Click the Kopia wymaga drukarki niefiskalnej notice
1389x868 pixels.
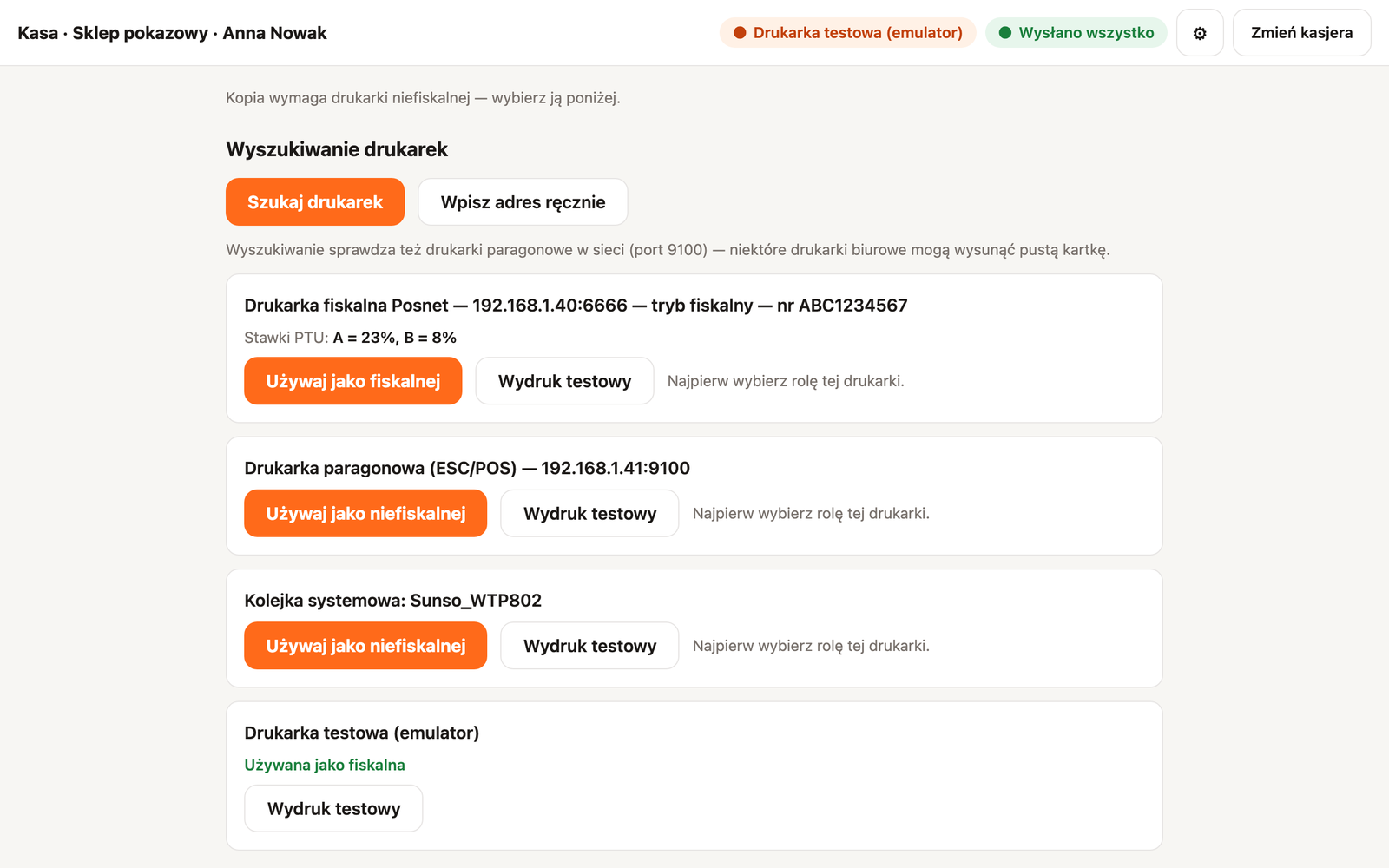[x=423, y=98]
